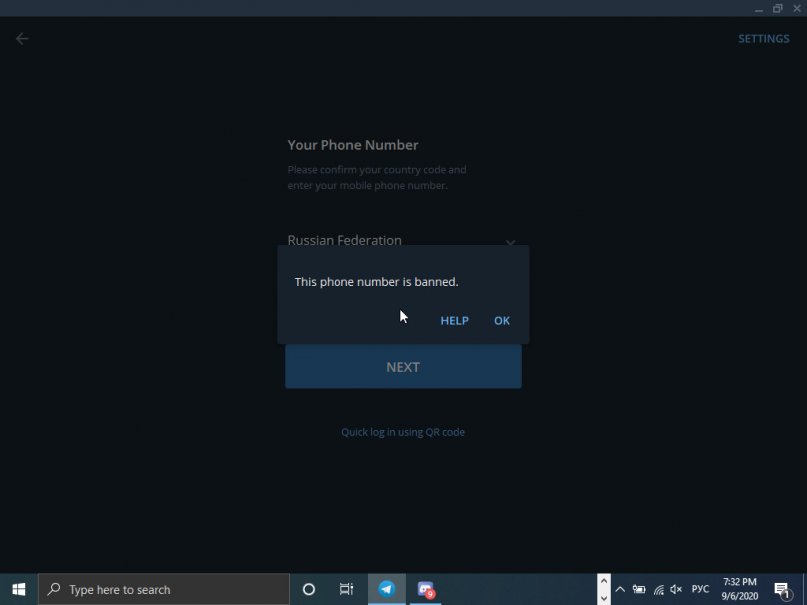
Task: Click the battery status tray icon
Action: click(639, 590)
